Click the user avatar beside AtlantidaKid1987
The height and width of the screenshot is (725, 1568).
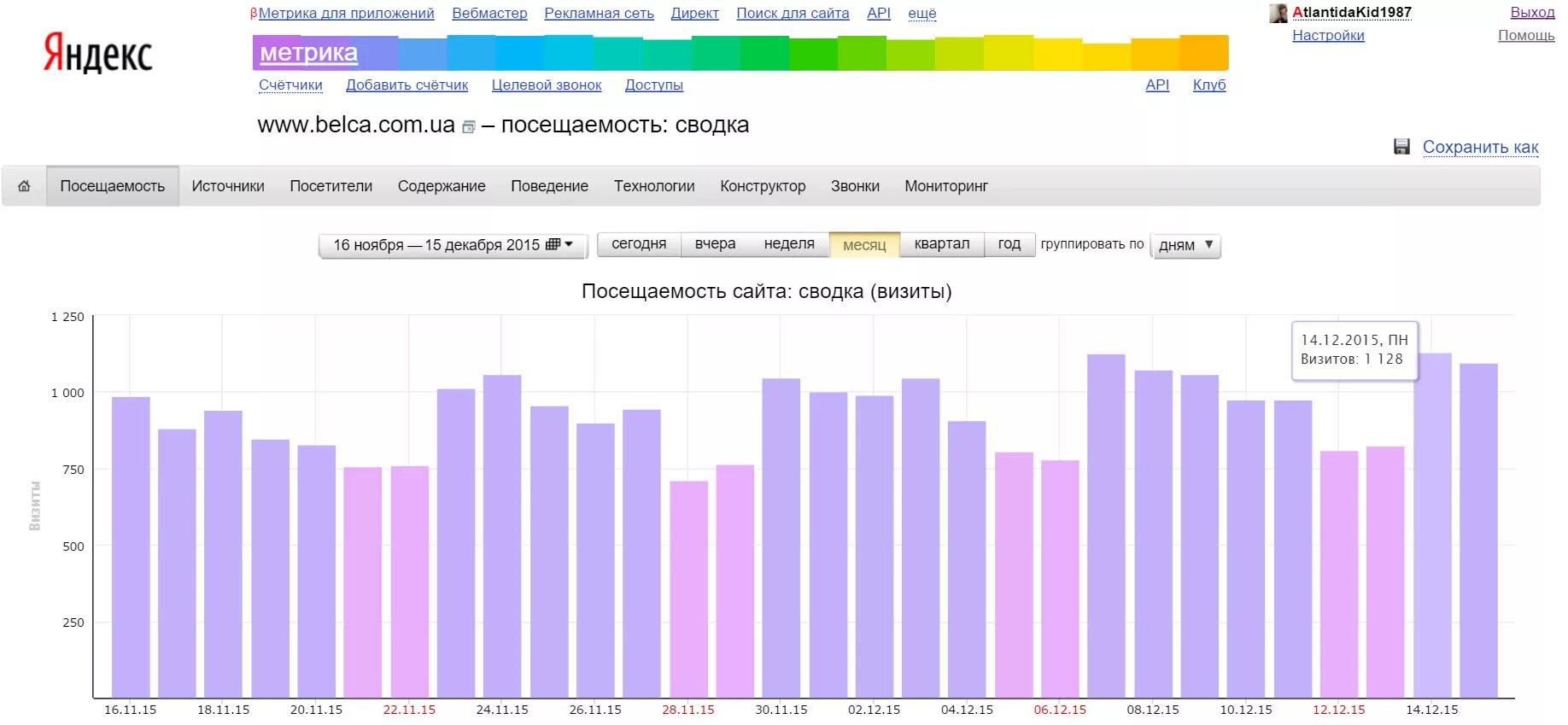(1278, 13)
